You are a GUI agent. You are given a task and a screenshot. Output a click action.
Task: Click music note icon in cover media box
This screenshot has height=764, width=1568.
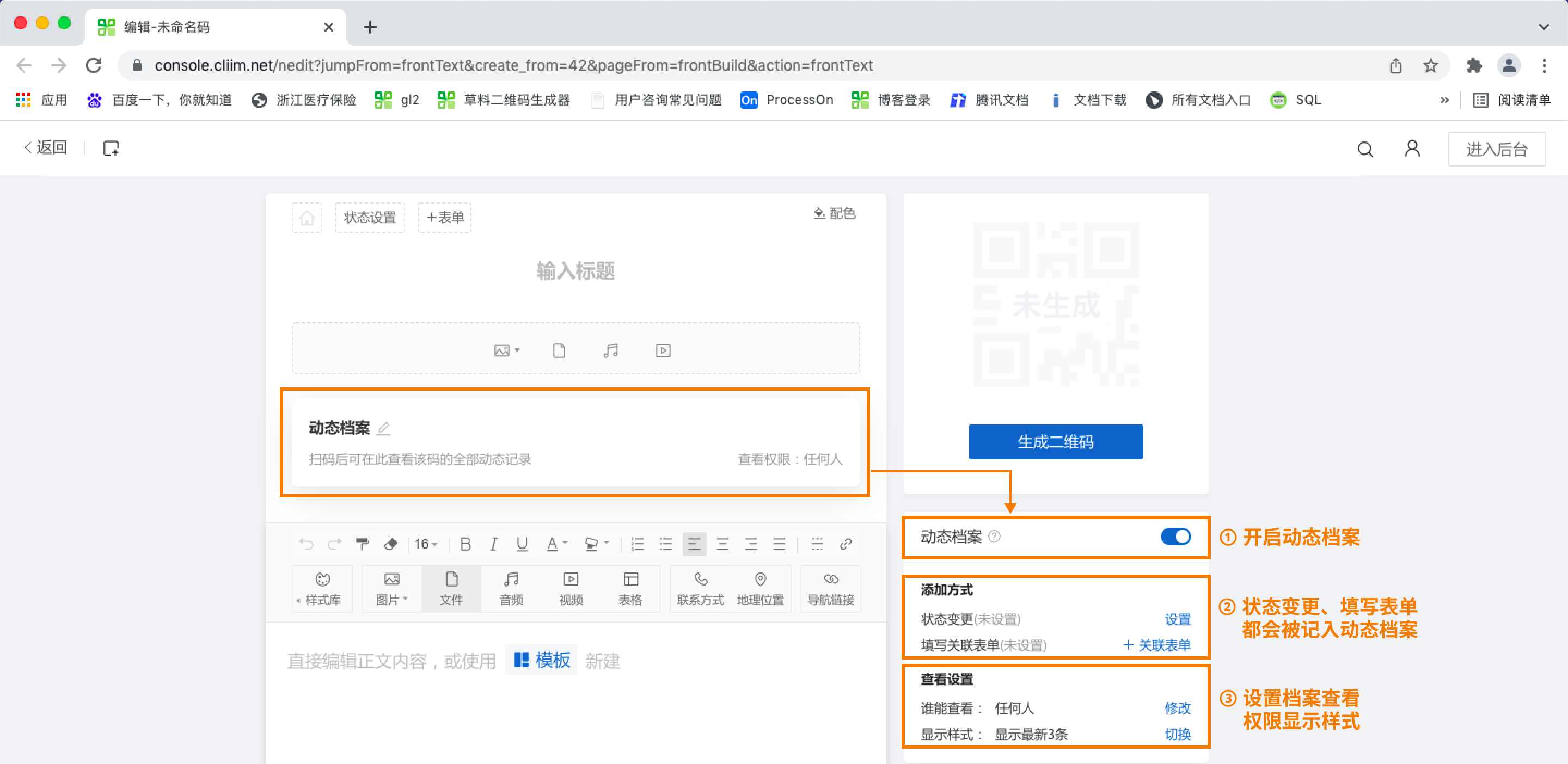tap(610, 350)
